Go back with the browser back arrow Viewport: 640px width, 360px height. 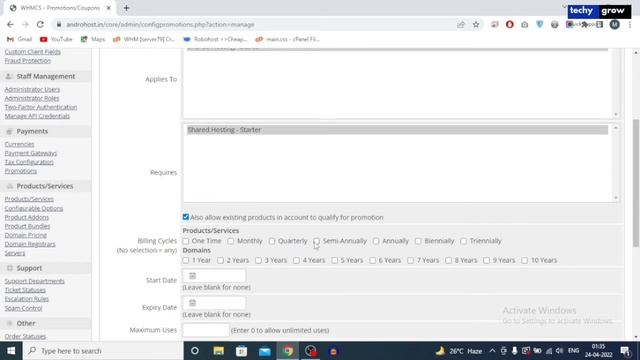coord(10,24)
